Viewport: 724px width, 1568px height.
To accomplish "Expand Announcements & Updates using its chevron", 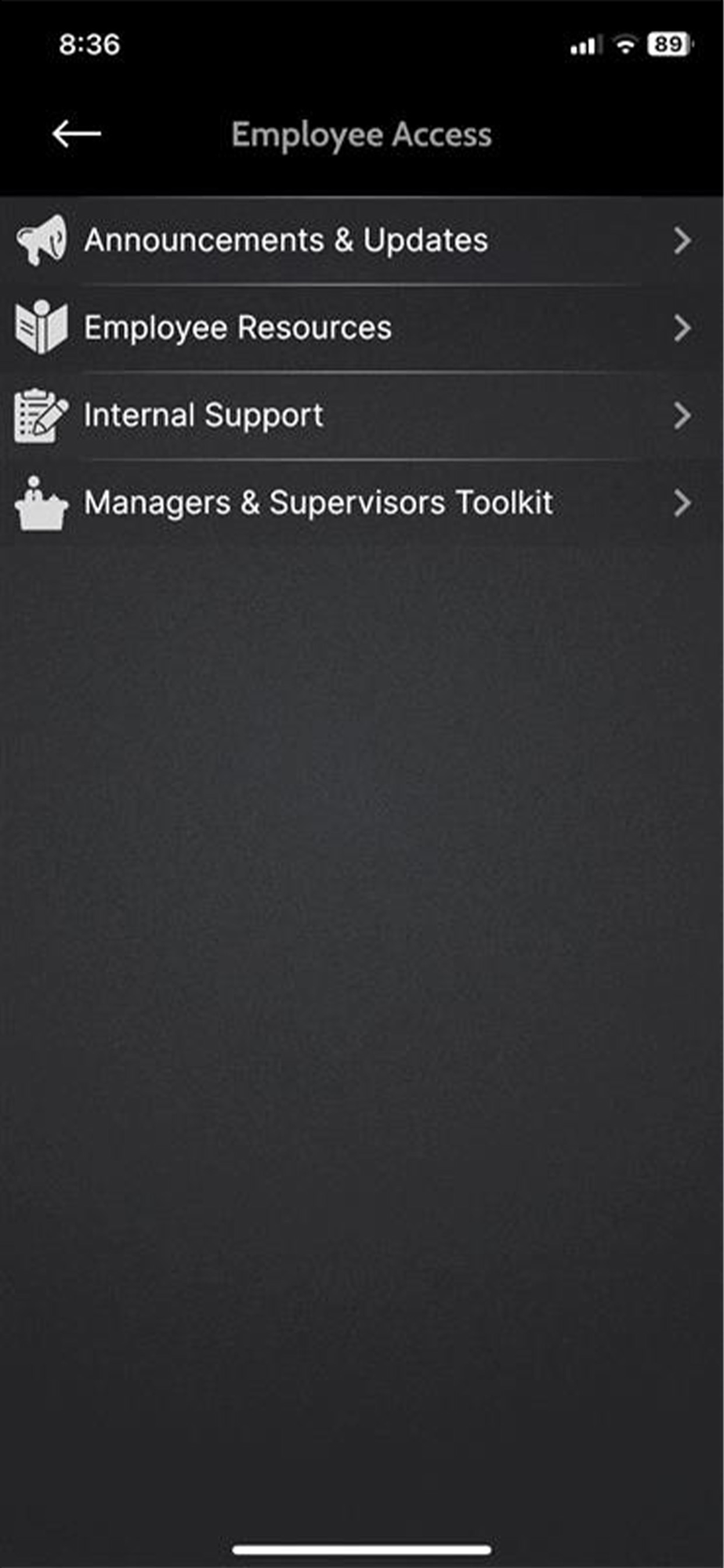I will [682, 241].
